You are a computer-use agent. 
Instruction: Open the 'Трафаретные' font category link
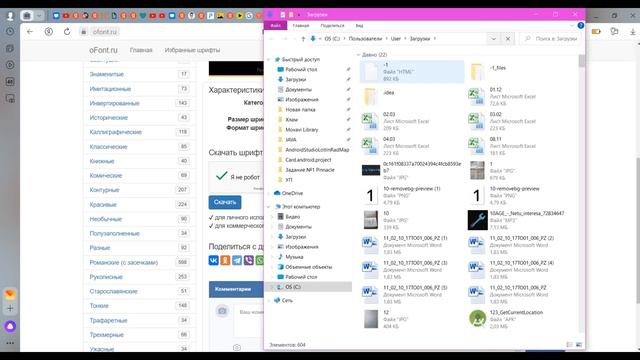coord(108,320)
